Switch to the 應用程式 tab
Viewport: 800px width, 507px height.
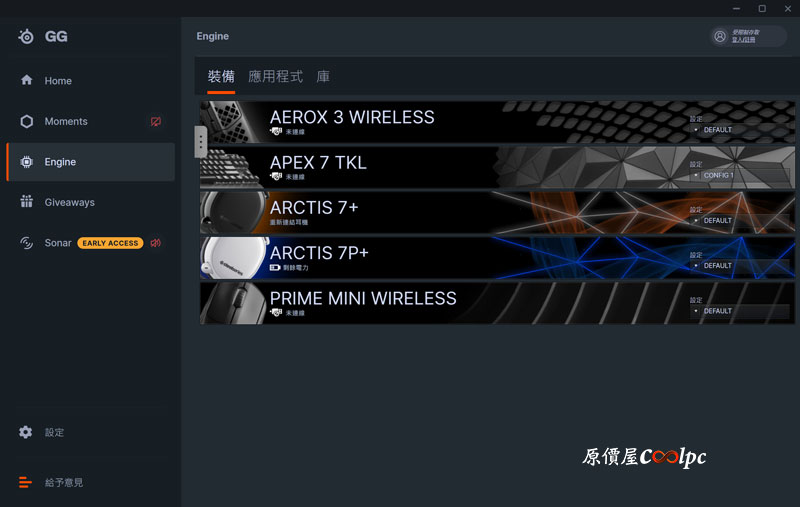coord(276,77)
